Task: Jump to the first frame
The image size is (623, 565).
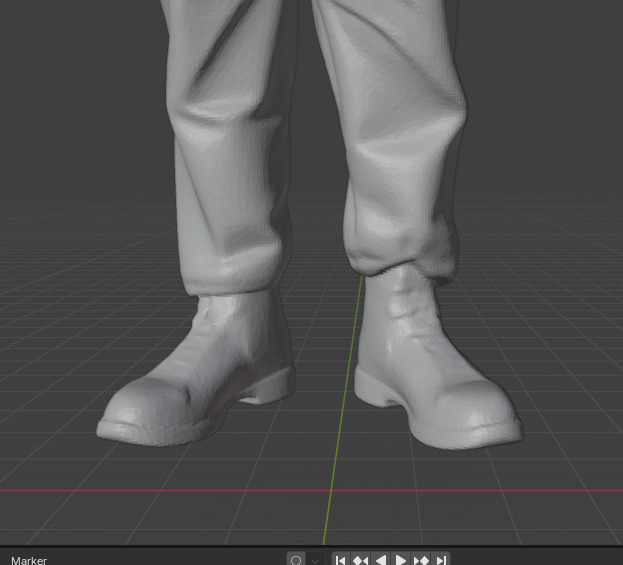Action: click(x=341, y=559)
